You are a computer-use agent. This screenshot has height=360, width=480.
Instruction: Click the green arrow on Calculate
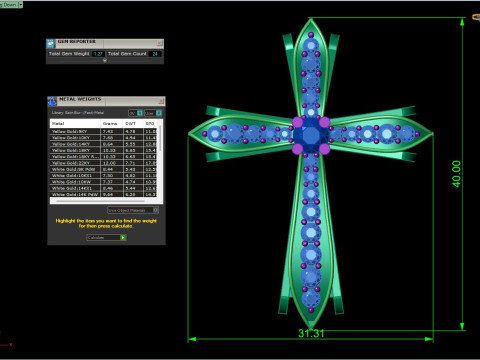123,237
